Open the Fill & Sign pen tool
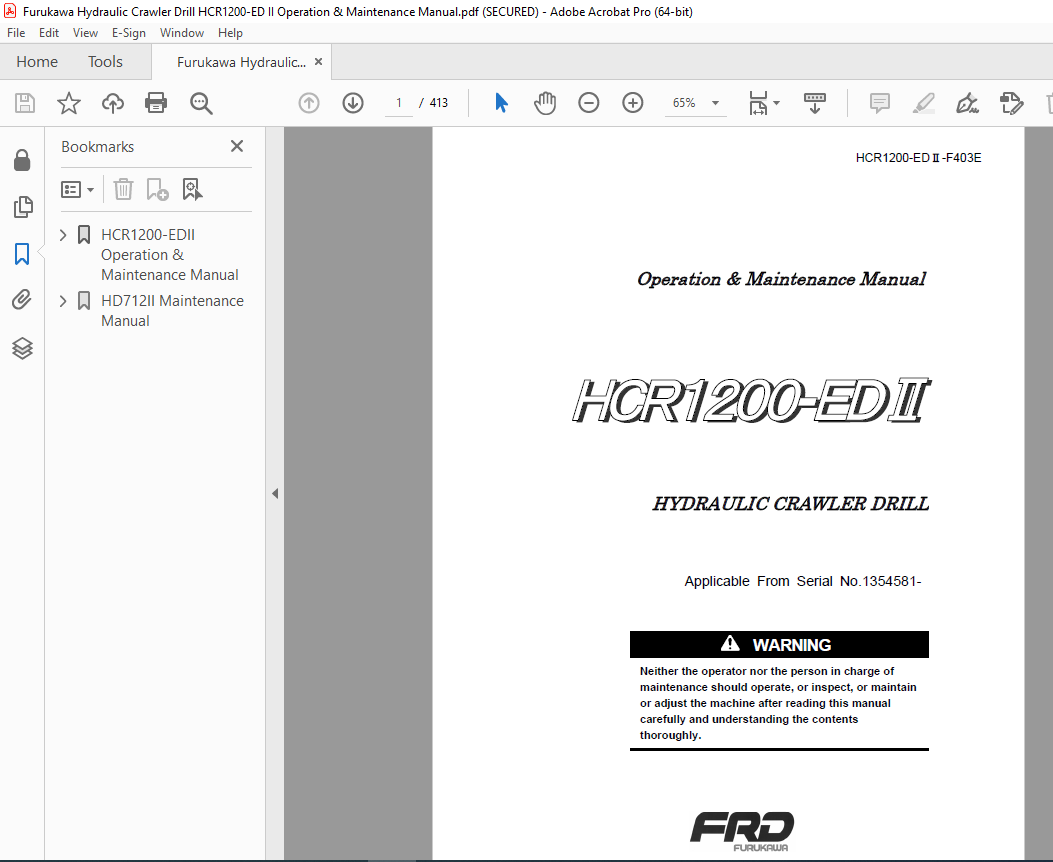The width and height of the screenshot is (1053, 862). point(967,103)
